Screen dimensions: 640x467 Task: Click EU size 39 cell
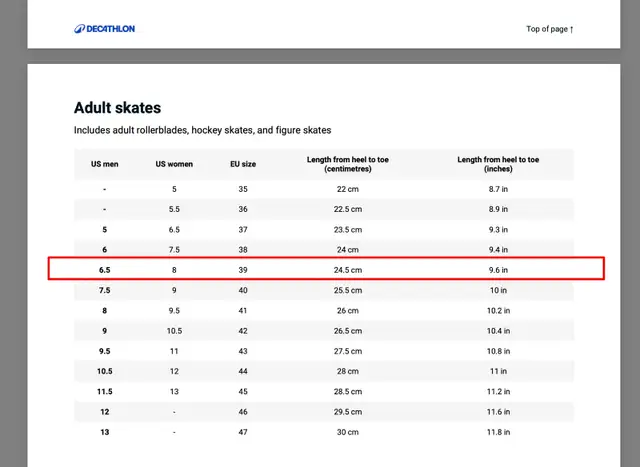click(x=243, y=270)
